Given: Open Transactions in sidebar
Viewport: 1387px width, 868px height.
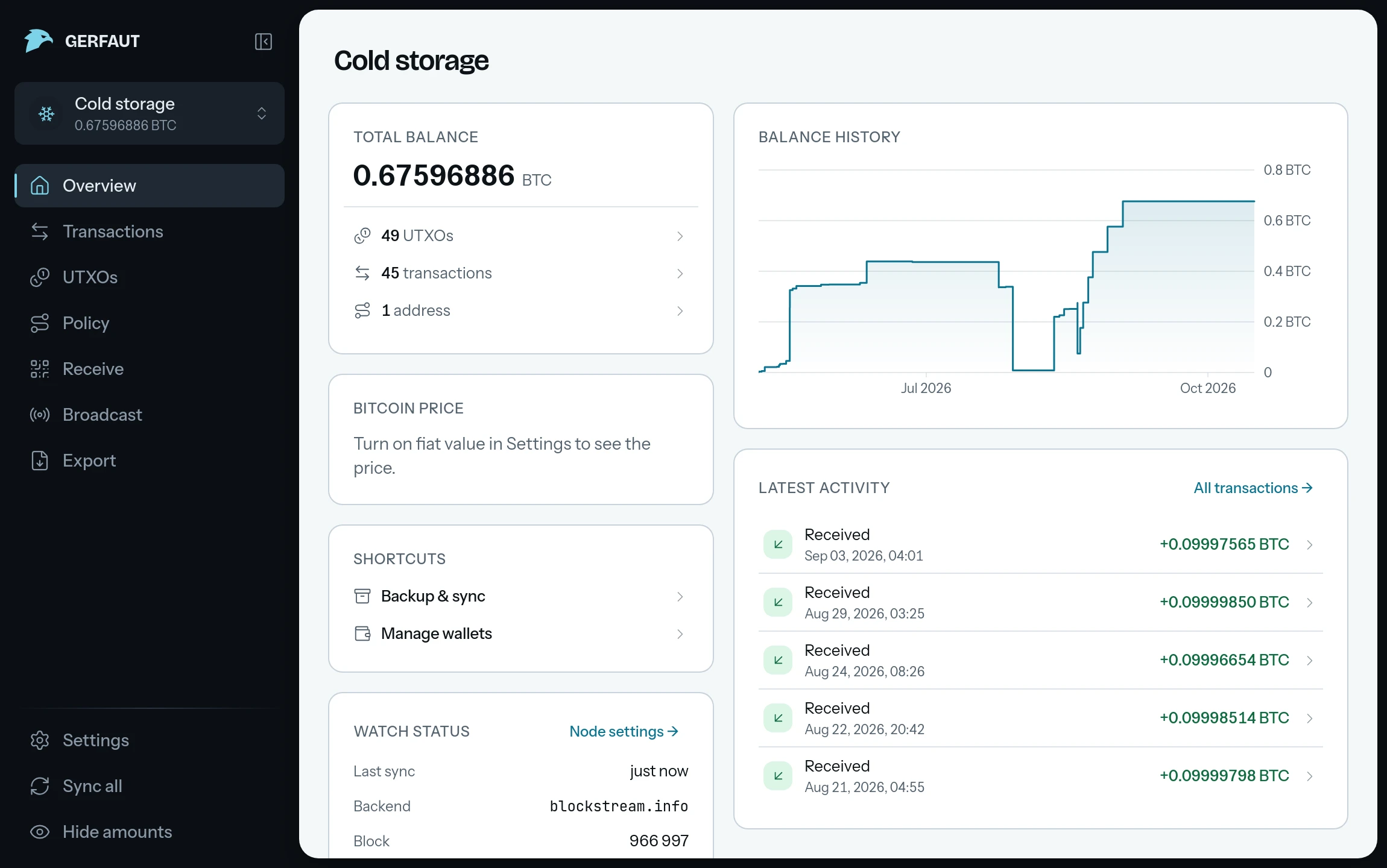Looking at the screenshot, I should click(150, 231).
